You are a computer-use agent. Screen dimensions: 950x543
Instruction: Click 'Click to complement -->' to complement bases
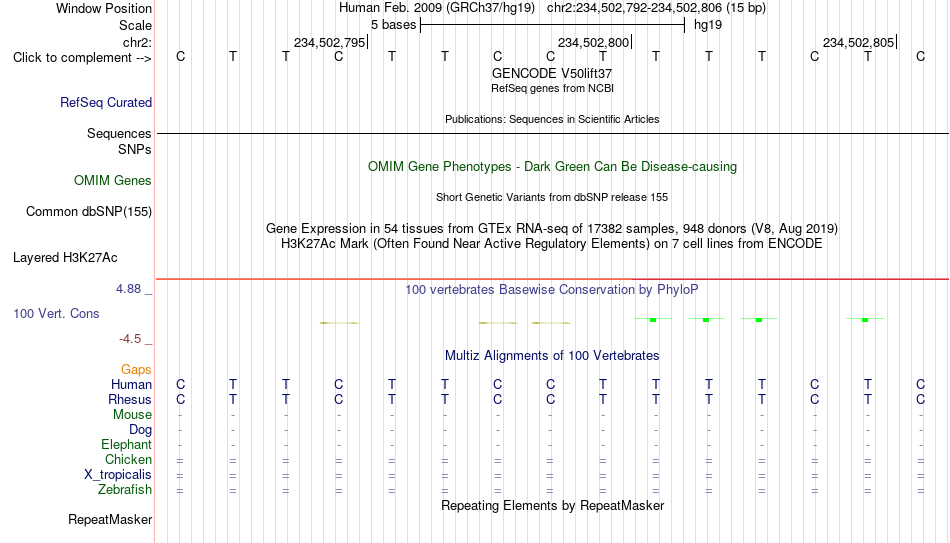point(82,58)
